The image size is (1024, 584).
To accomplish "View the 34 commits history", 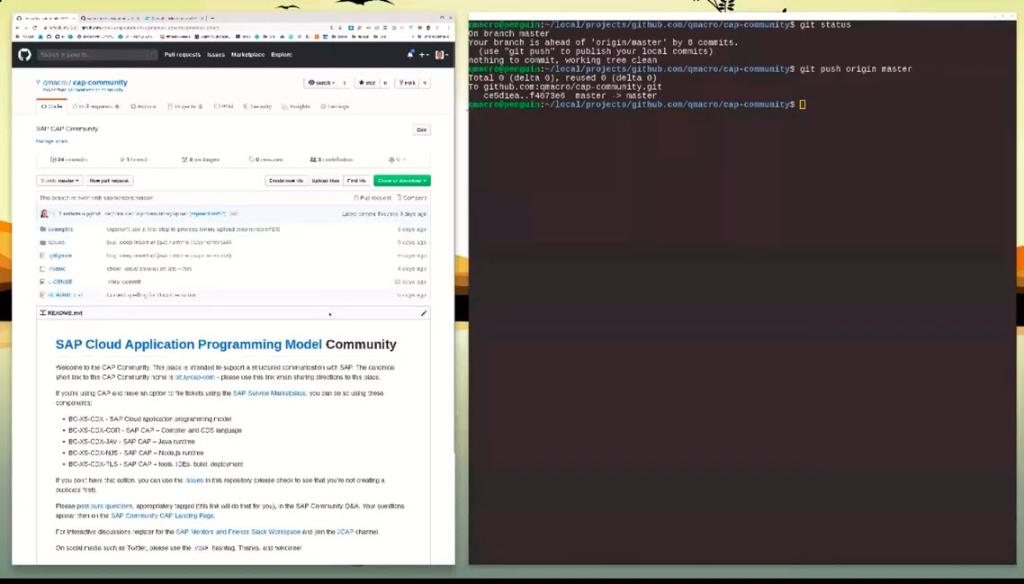I will click(x=69, y=159).
